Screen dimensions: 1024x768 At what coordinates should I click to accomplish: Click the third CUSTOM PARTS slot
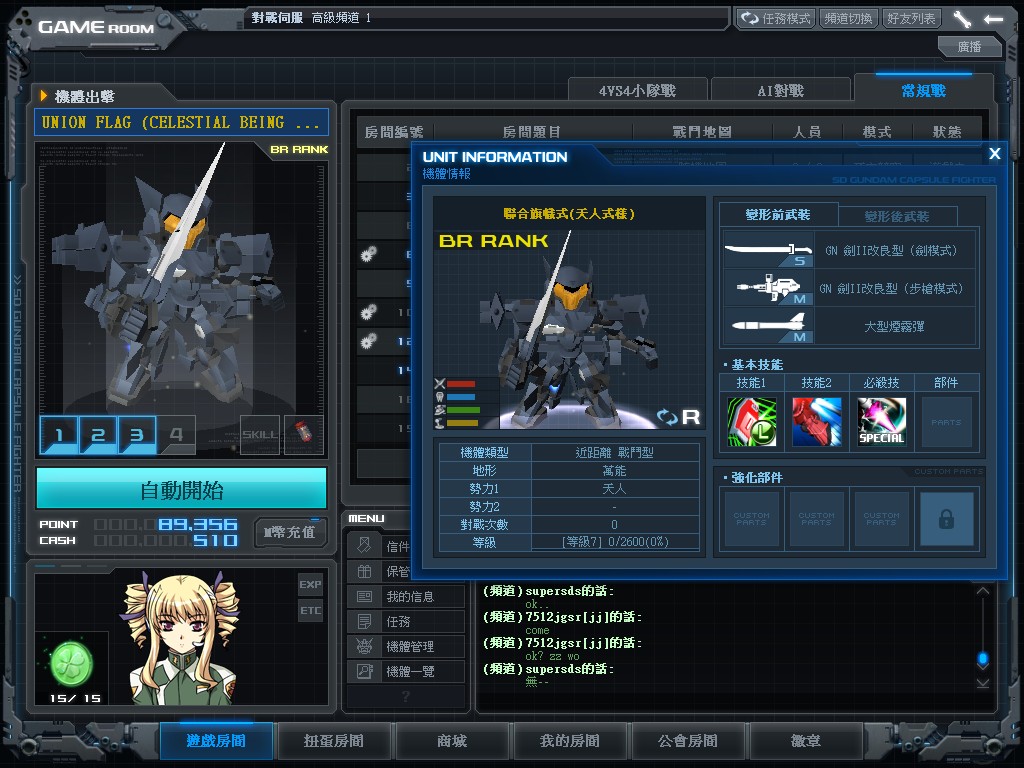click(882, 519)
